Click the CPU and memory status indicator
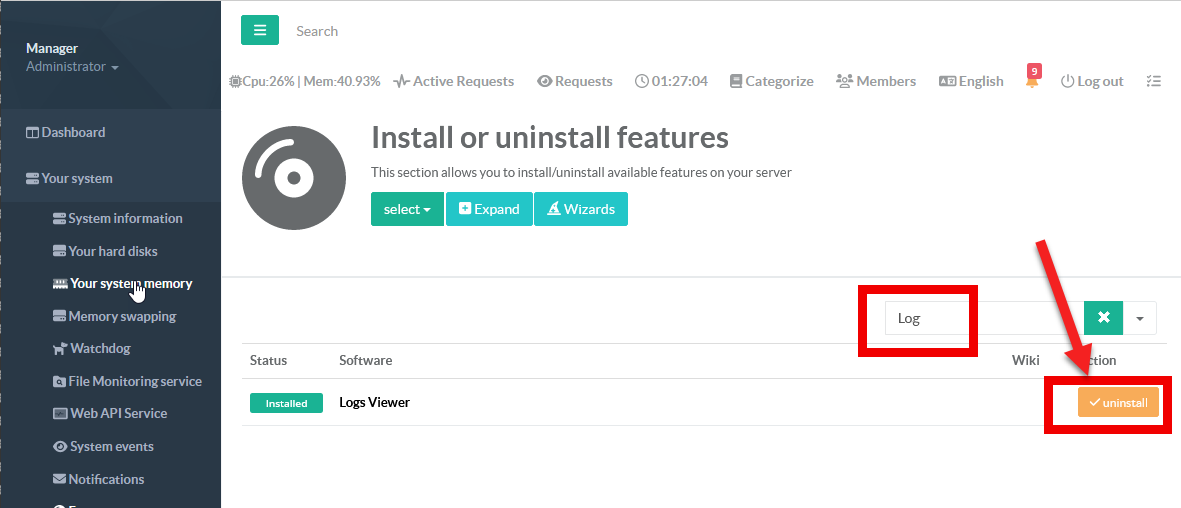The width and height of the screenshot is (1181, 508). [x=304, y=81]
